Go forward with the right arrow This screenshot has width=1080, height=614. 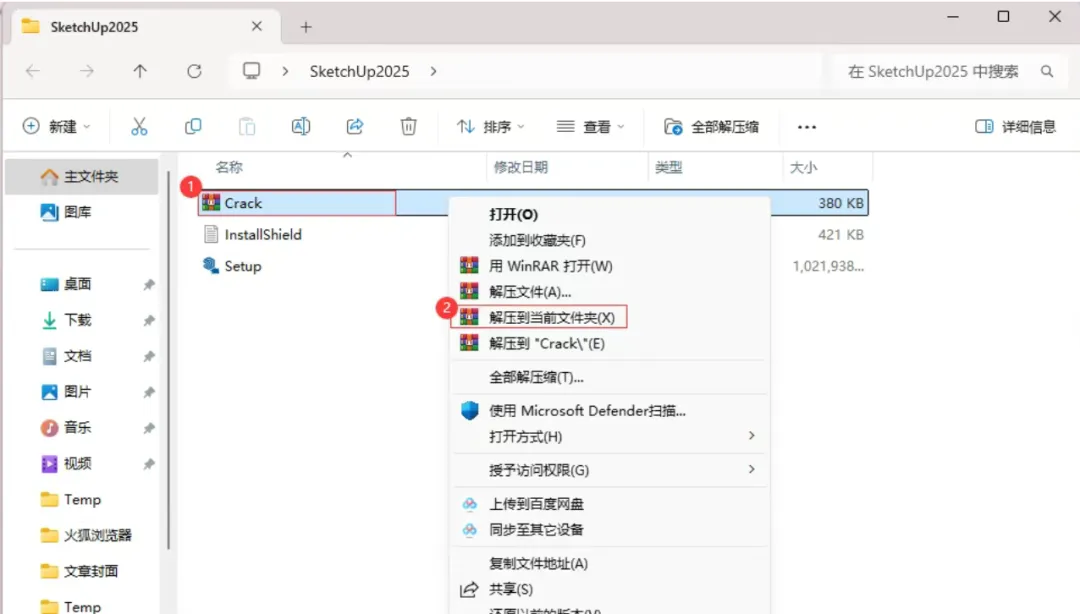coord(86,71)
